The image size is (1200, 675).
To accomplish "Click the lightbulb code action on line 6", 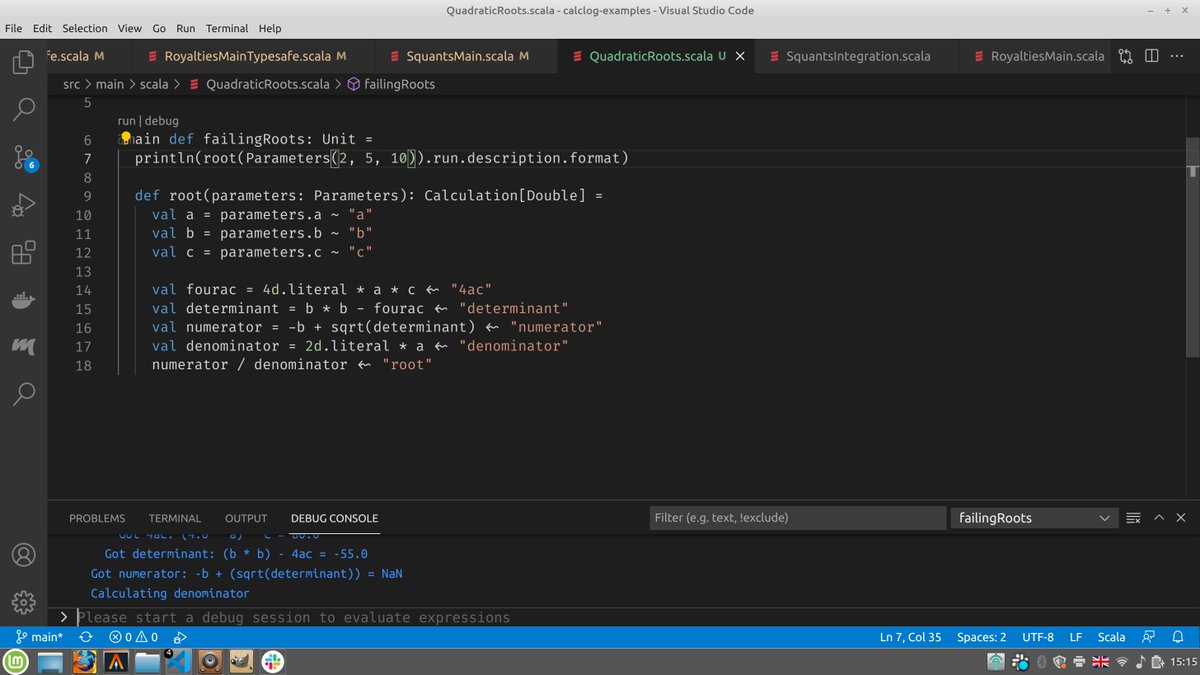I will [x=126, y=139].
